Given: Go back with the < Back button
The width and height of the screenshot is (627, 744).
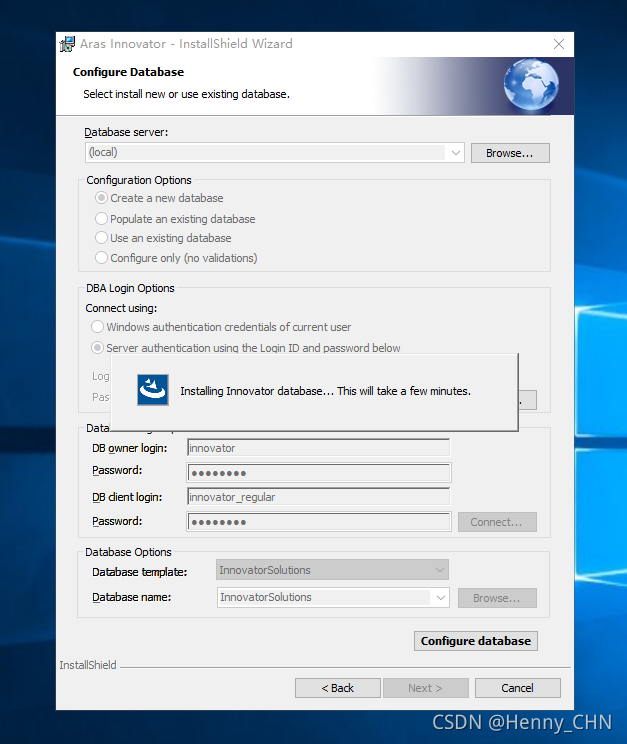Looking at the screenshot, I should (x=337, y=688).
